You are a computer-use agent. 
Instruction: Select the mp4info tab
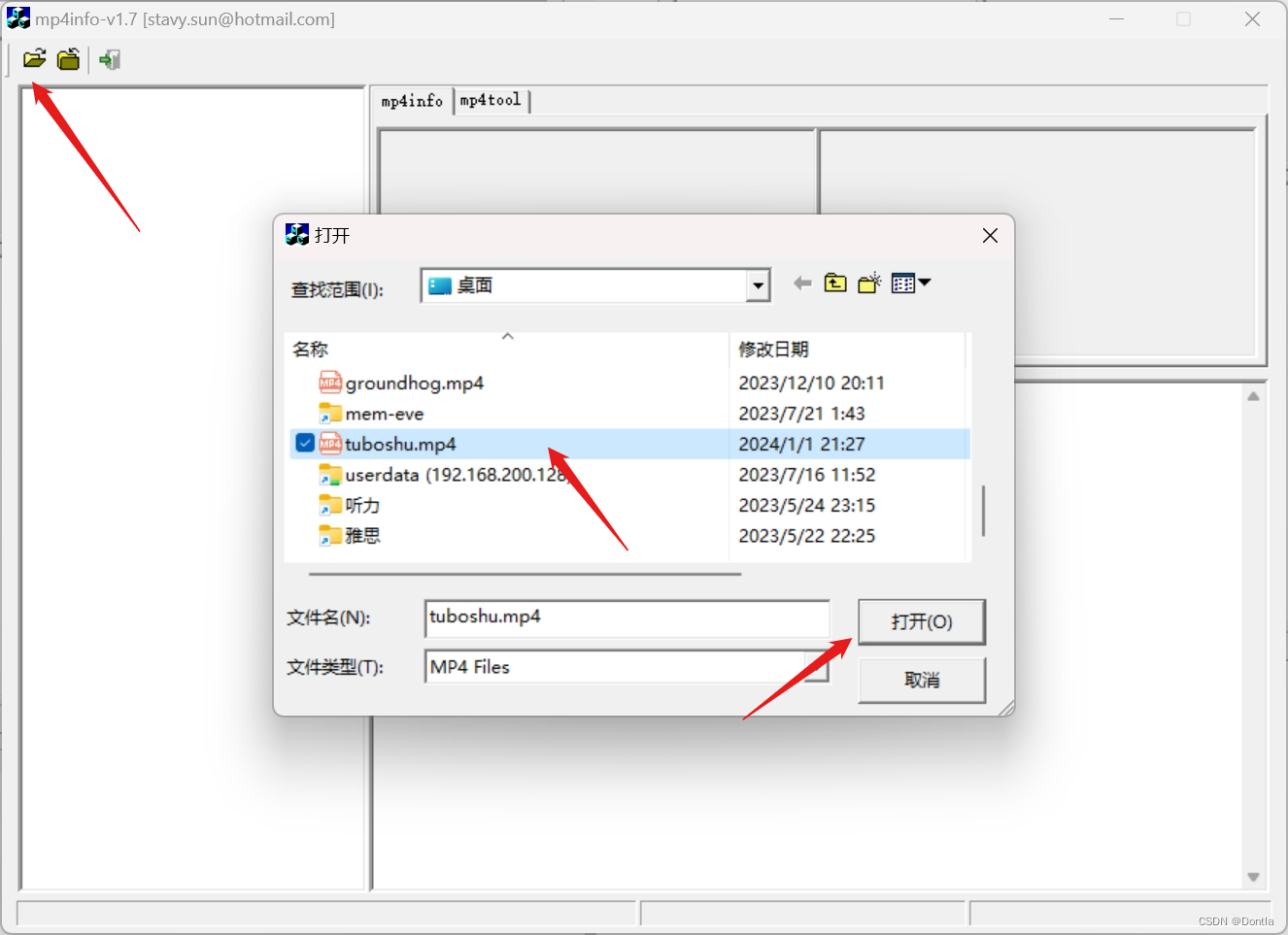pos(412,100)
